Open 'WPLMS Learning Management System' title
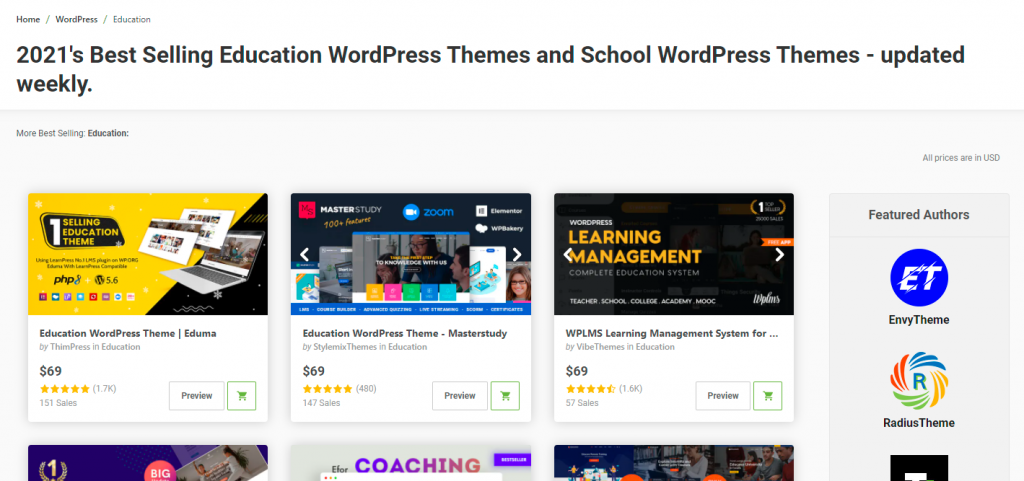The height and width of the screenshot is (481, 1024). pos(672,333)
